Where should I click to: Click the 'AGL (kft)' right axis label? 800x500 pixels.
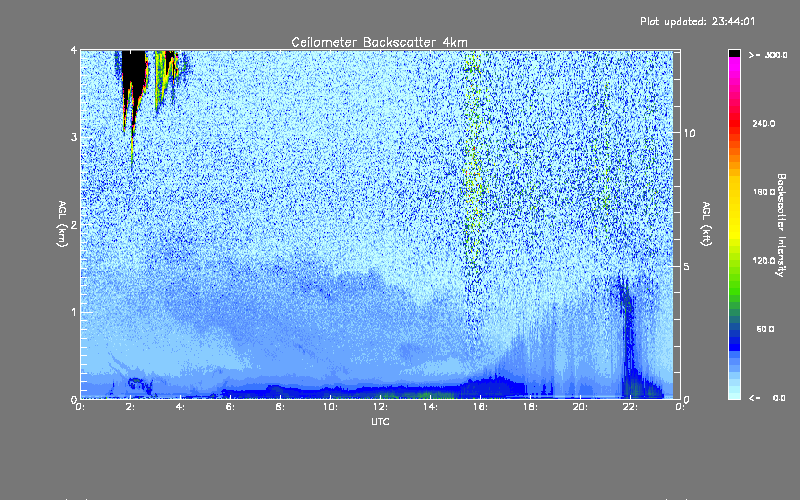point(707,224)
